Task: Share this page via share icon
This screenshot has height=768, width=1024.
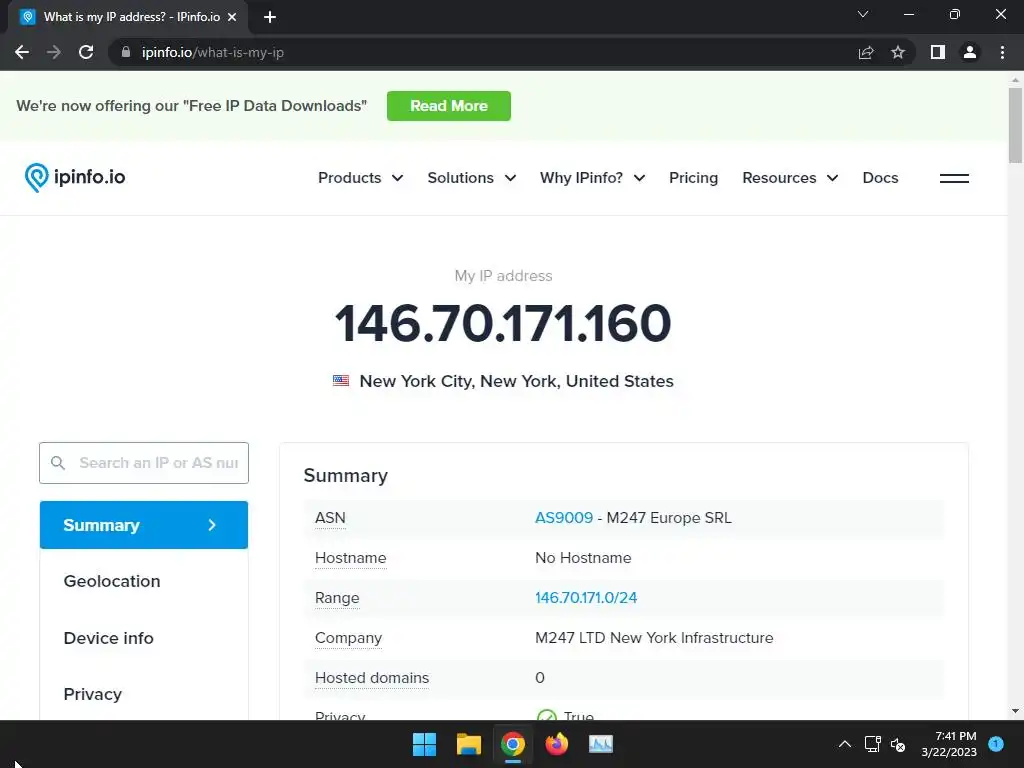Action: [866, 52]
